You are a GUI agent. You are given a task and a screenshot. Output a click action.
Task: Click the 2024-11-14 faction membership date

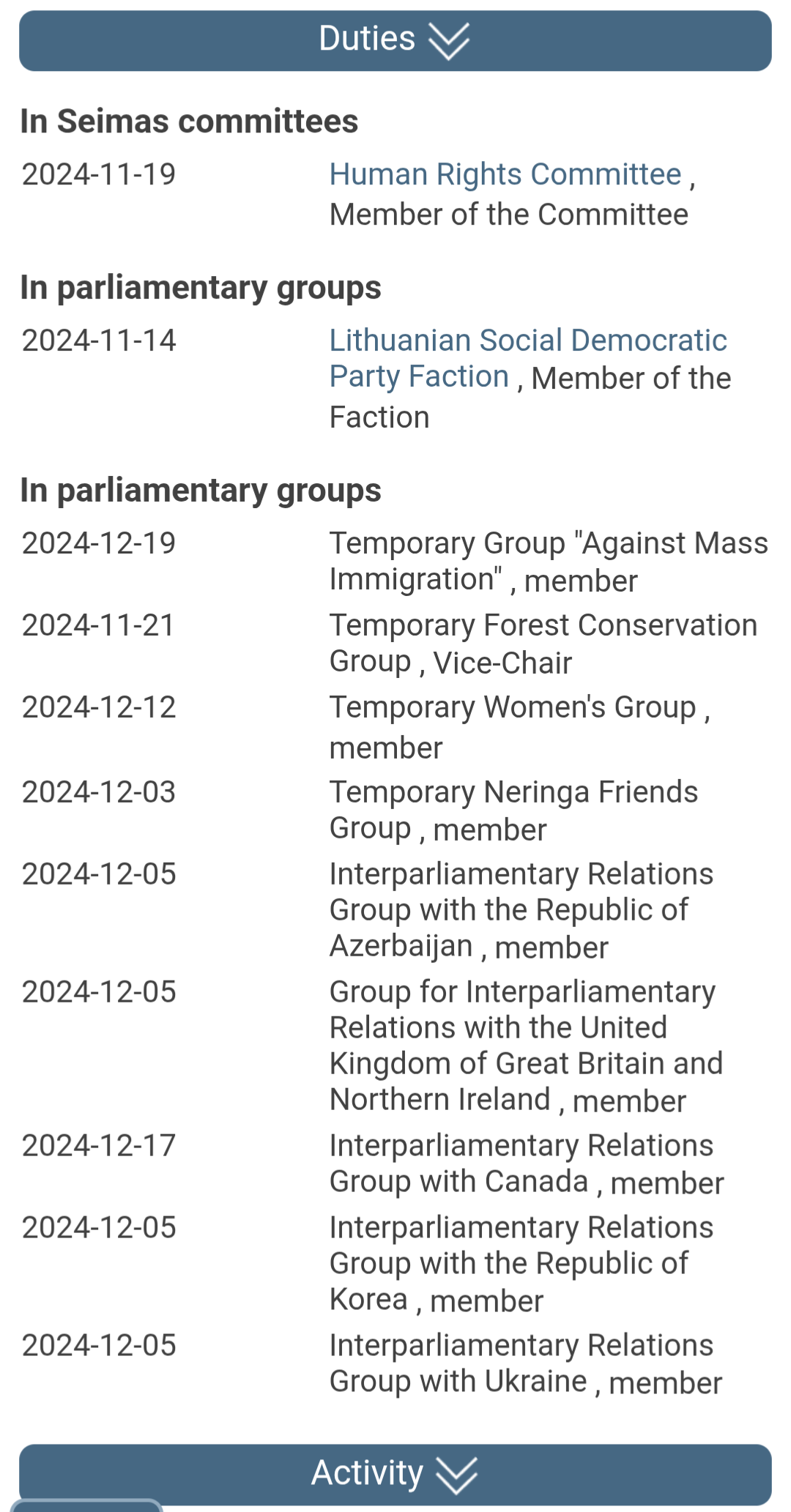click(99, 340)
